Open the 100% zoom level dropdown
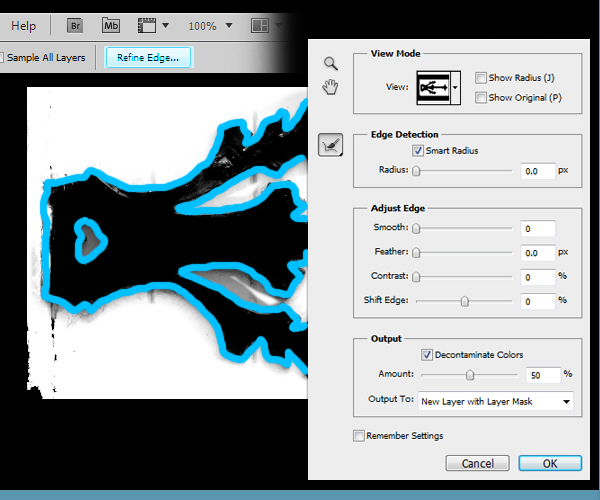The width and height of the screenshot is (600, 500). [x=229, y=26]
